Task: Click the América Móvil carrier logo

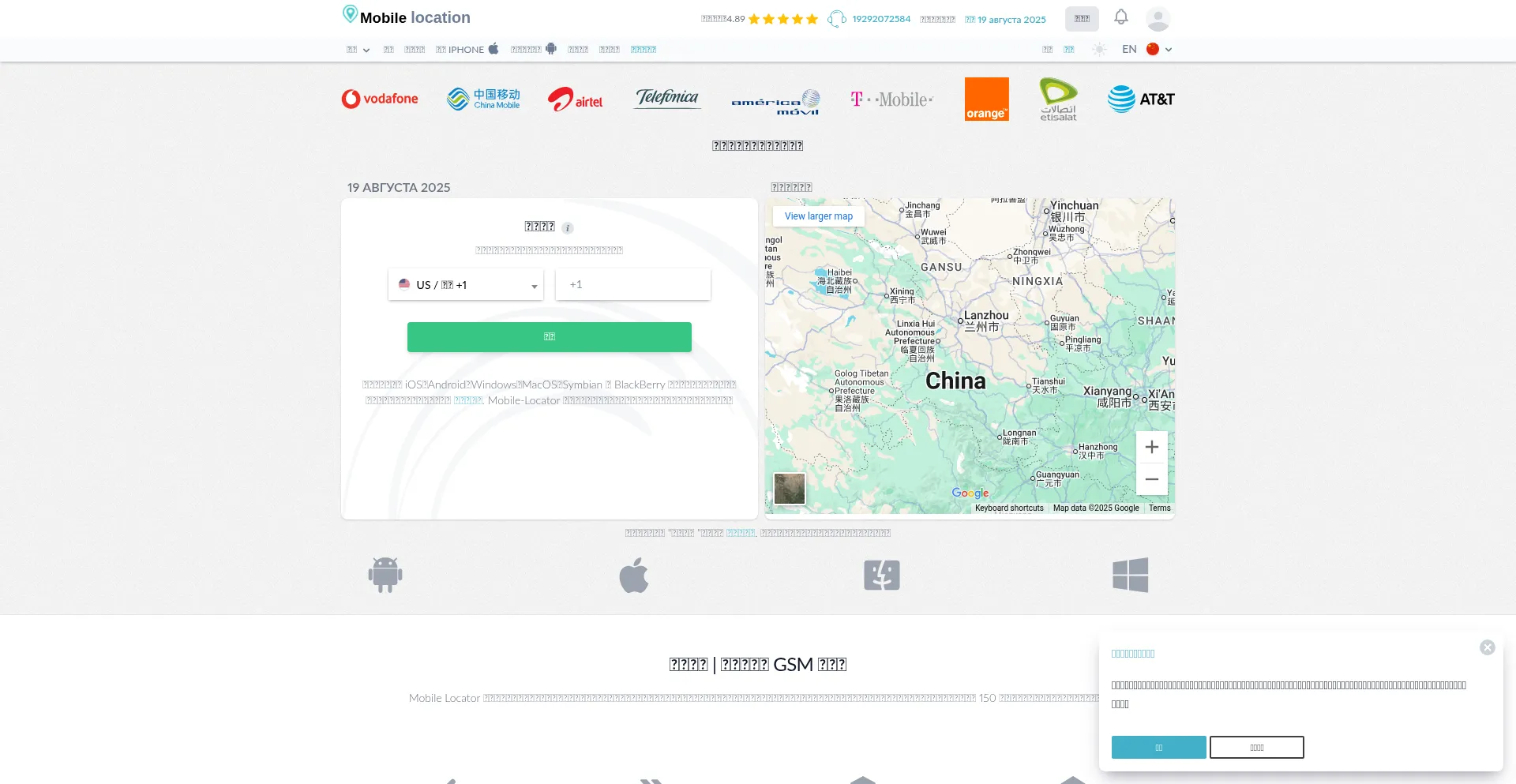Action: click(x=776, y=102)
